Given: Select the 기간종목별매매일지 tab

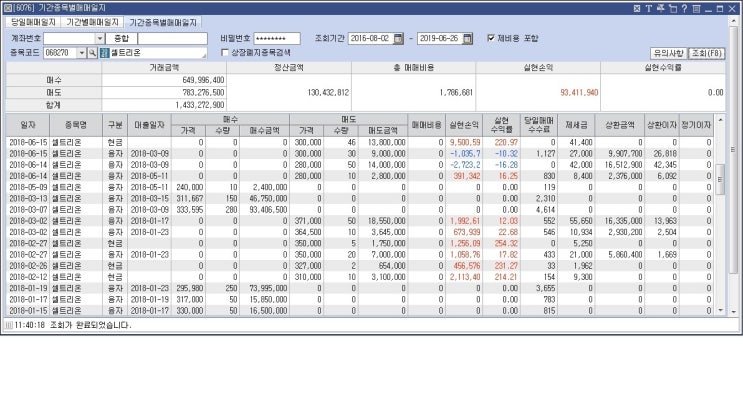Looking at the screenshot, I should 163,22.
